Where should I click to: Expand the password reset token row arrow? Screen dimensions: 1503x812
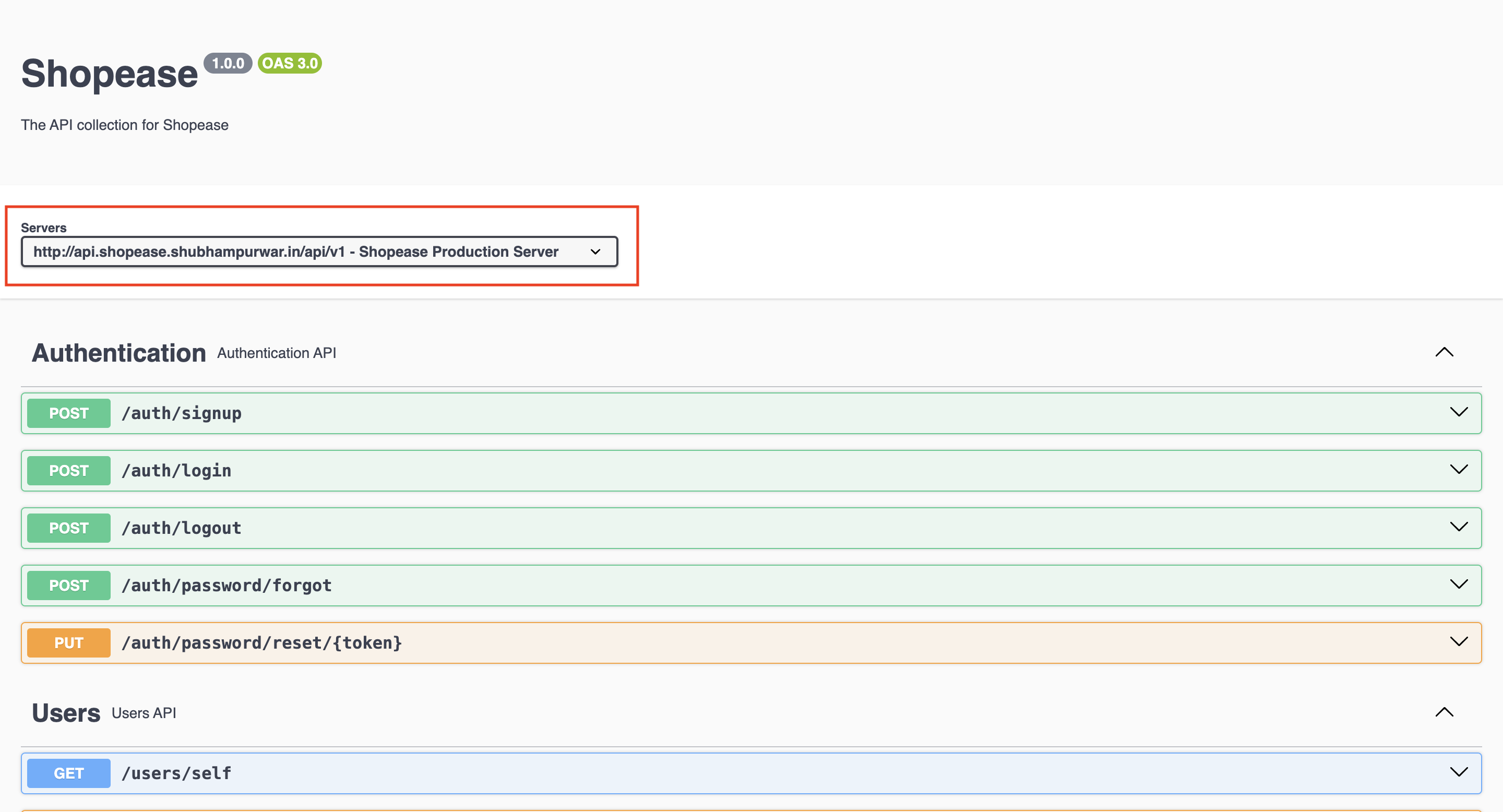pos(1459,642)
